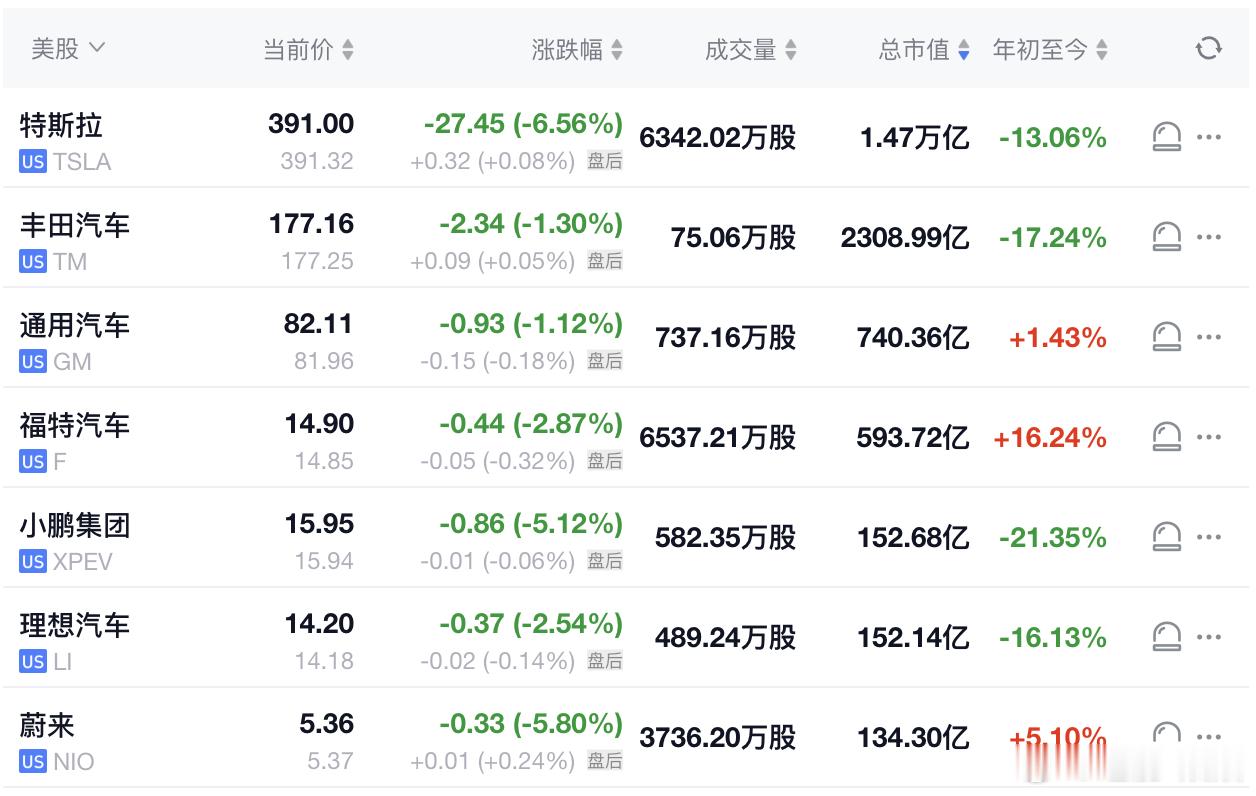
Task: Click the refresh icon in header
Action: pos(1209,49)
